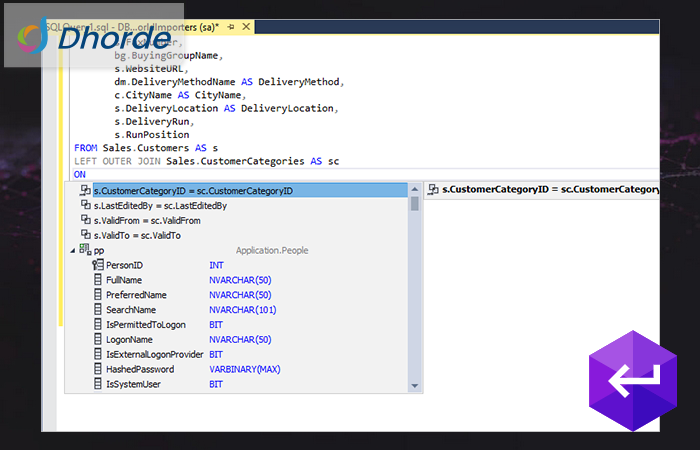Image resolution: width=700 pixels, height=450 pixels.
Task: Click the pin icon on the query tab
Action: [x=231, y=26]
